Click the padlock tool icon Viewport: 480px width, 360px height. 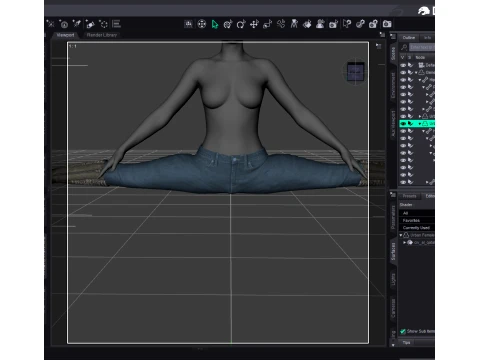[373, 24]
